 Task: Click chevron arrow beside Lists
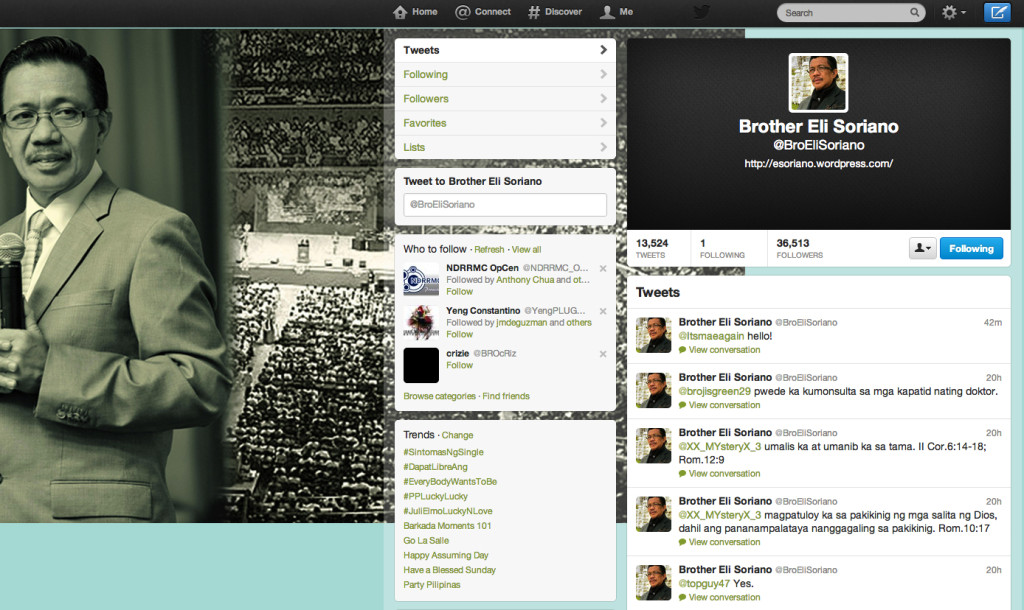tap(603, 147)
